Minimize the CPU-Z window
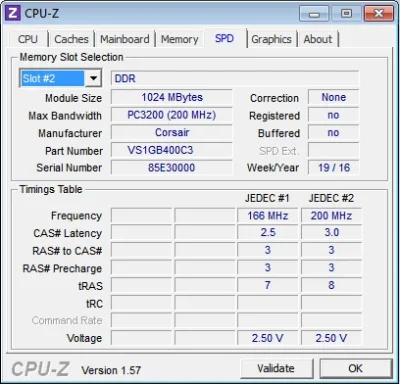 tap(314, 14)
